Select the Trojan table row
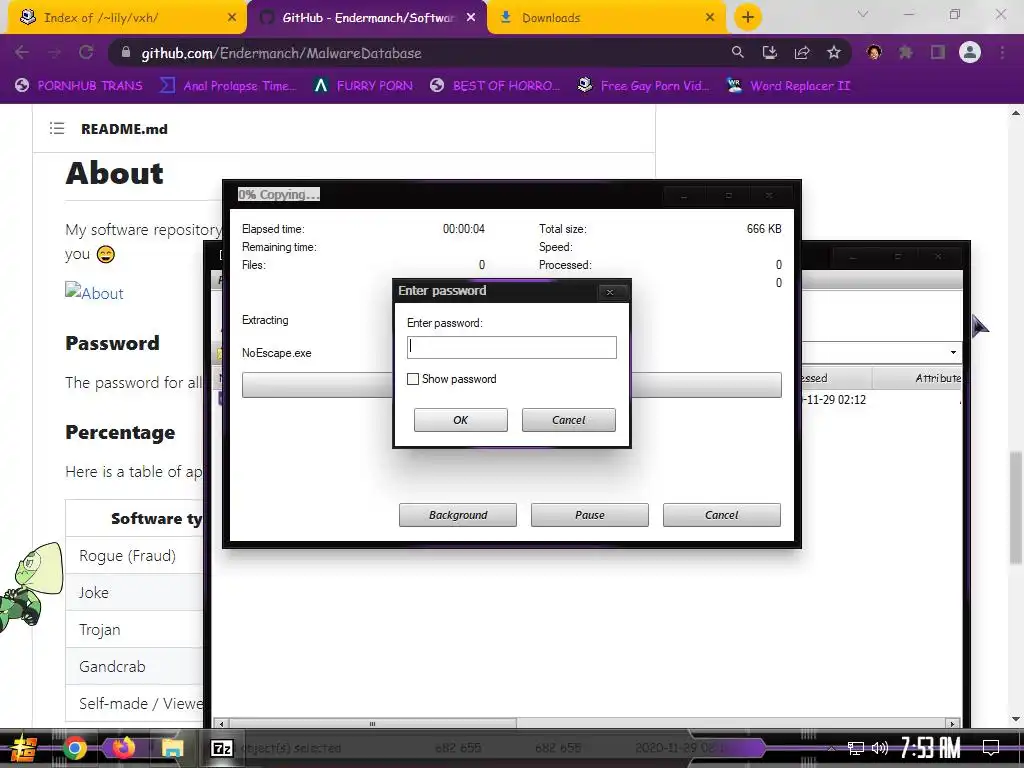The image size is (1024, 768). pos(135,630)
